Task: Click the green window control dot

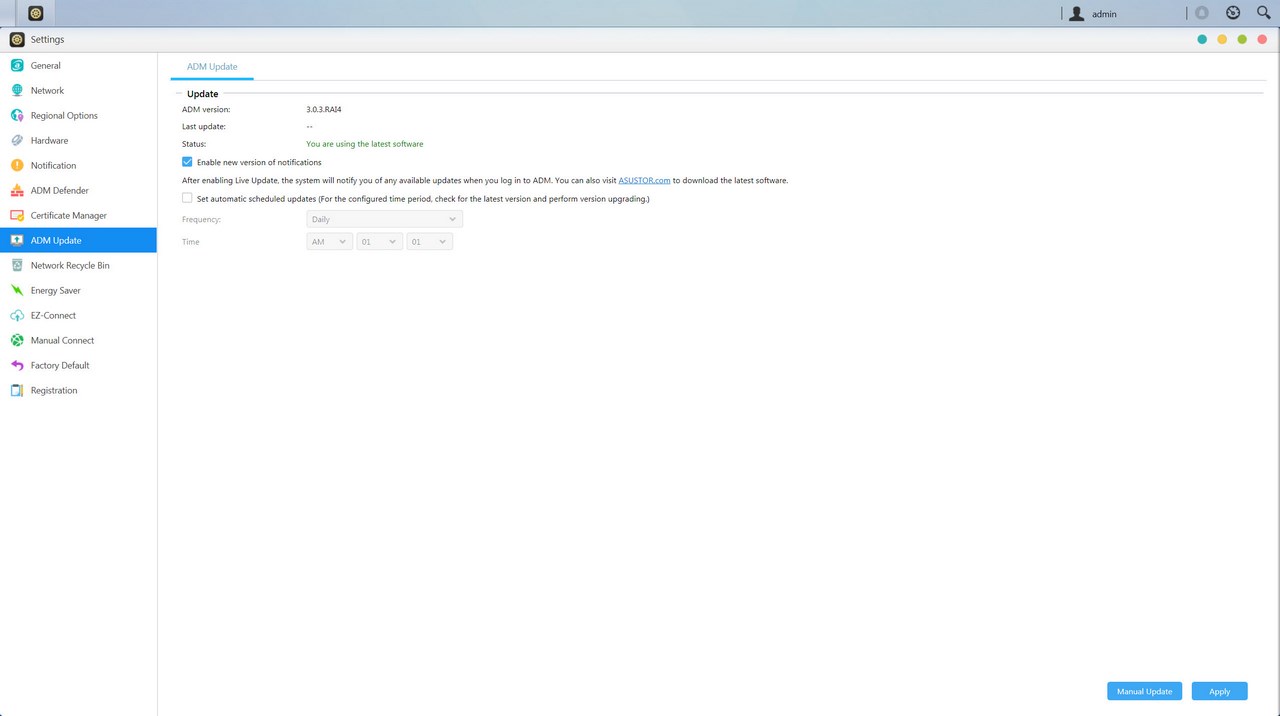Action: [1242, 39]
